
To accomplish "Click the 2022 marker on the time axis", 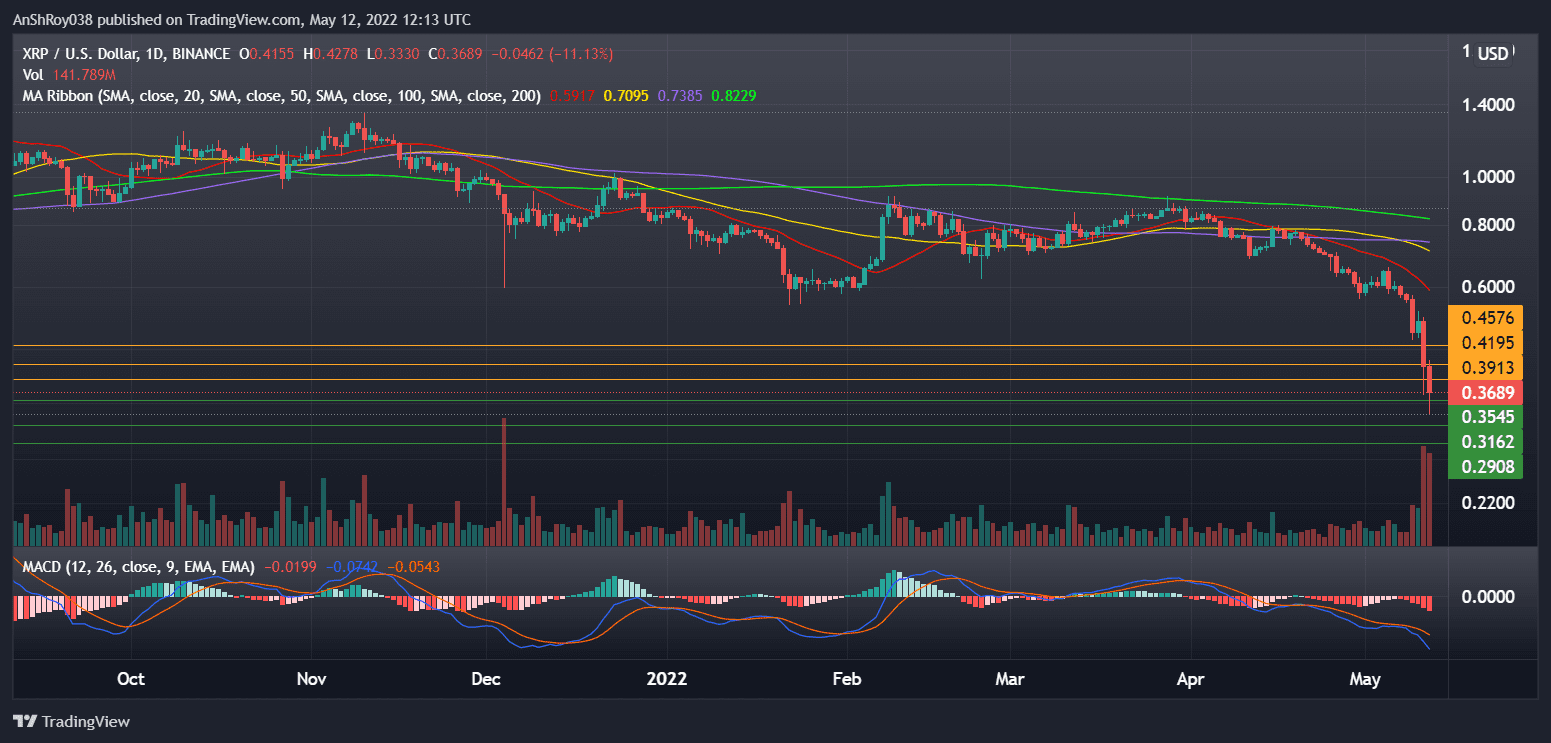I will click(666, 679).
